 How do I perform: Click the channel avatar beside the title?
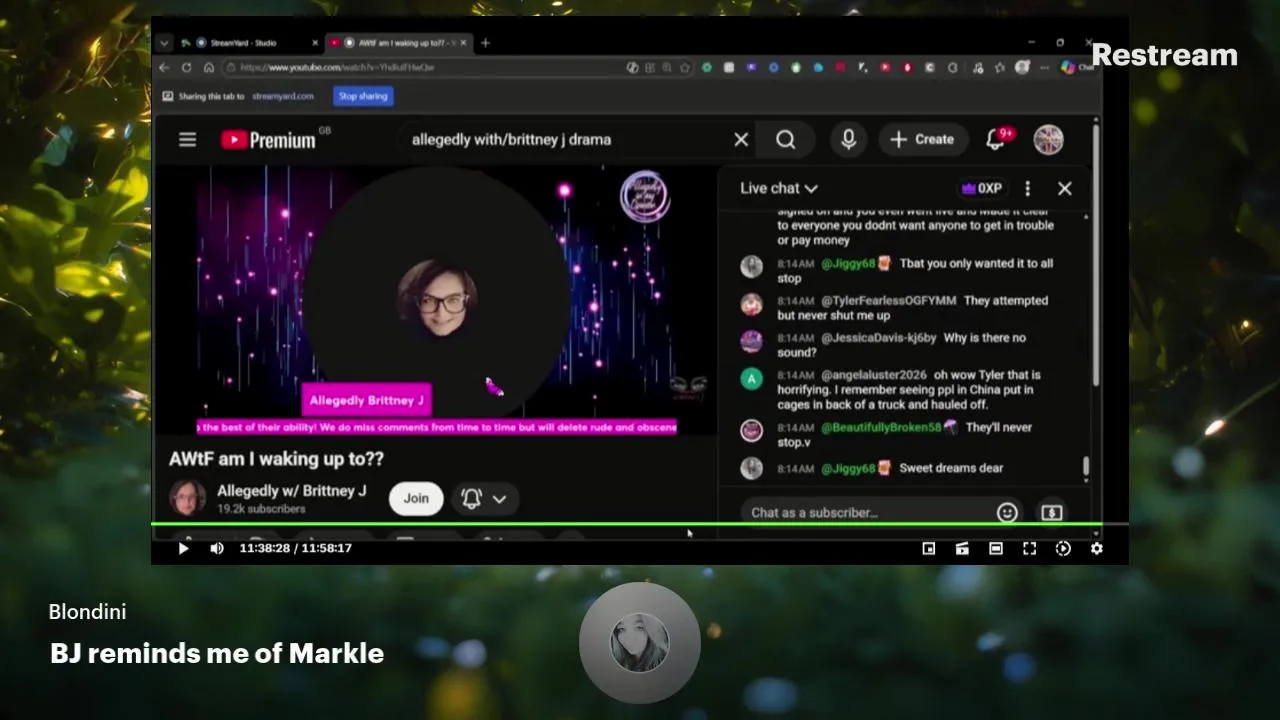(x=187, y=497)
